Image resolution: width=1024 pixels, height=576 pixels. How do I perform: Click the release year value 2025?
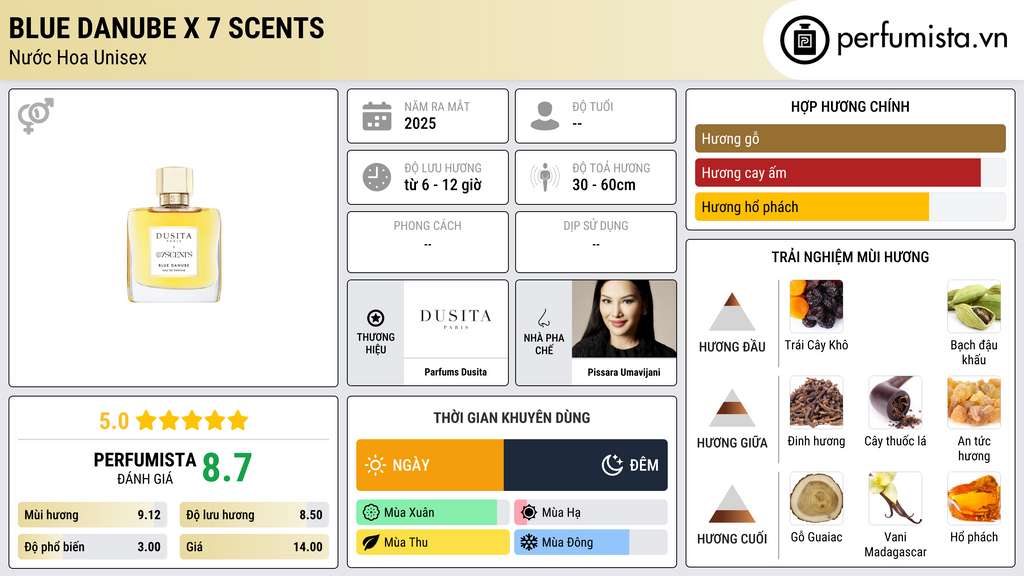coord(420,123)
